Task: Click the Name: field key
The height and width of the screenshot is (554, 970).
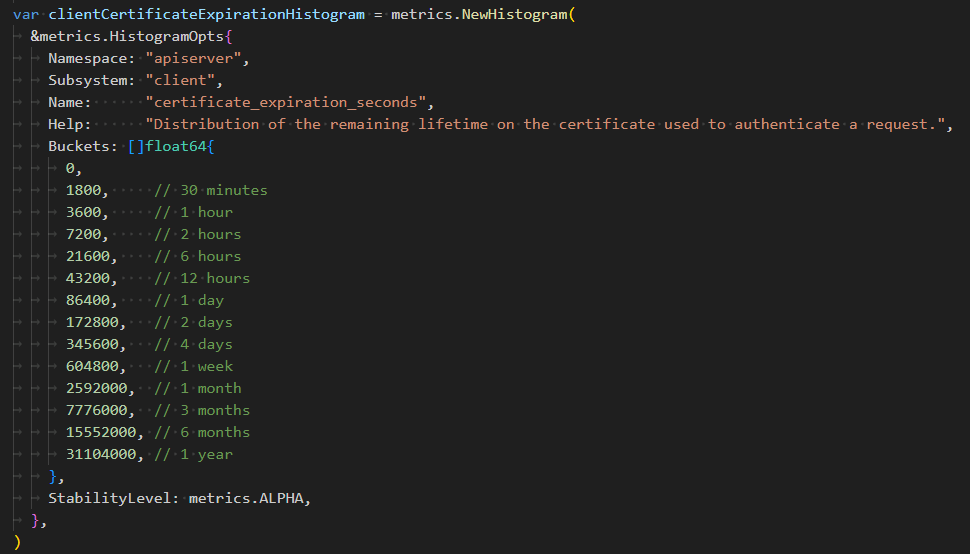Action: click(x=70, y=102)
